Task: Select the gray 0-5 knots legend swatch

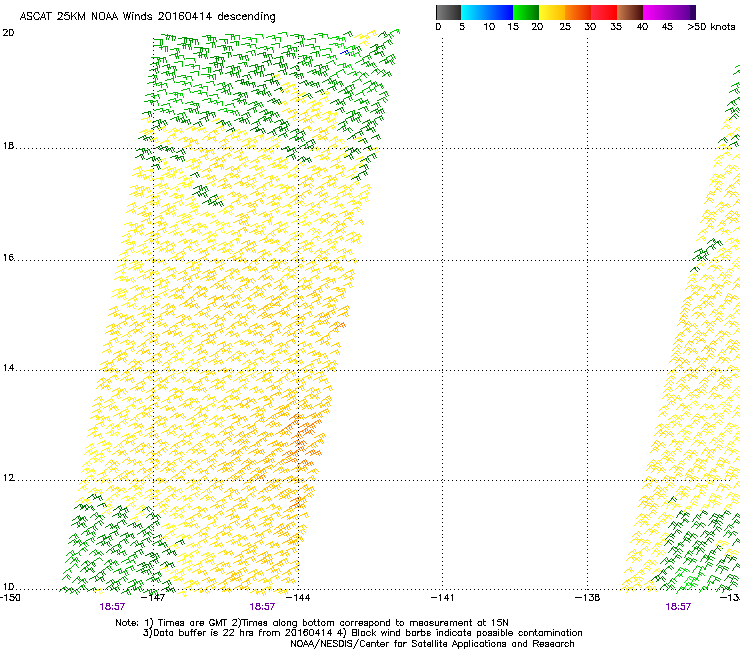Action: (448, 12)
